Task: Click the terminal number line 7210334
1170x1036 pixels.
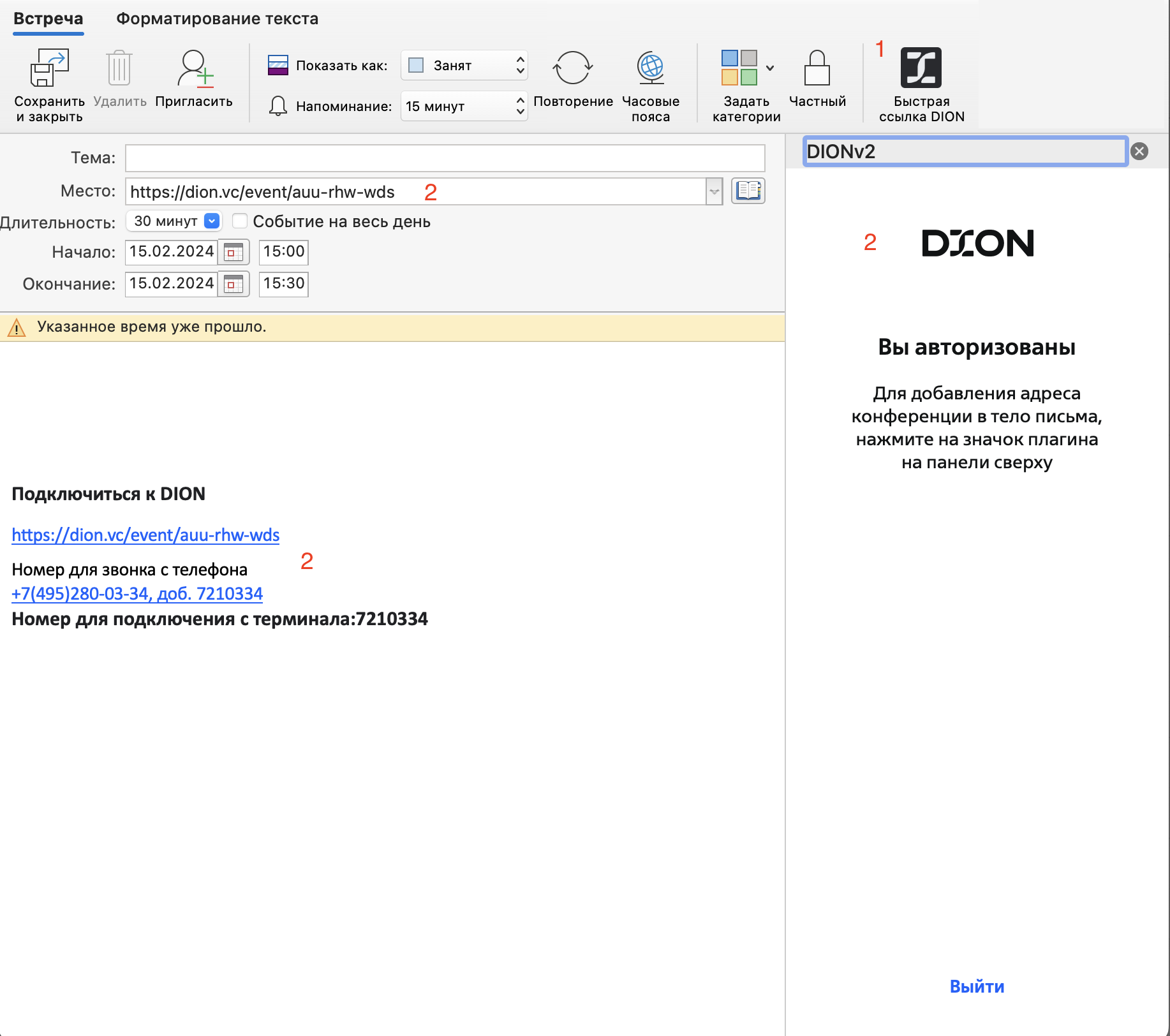Action: tap(219, 619)
